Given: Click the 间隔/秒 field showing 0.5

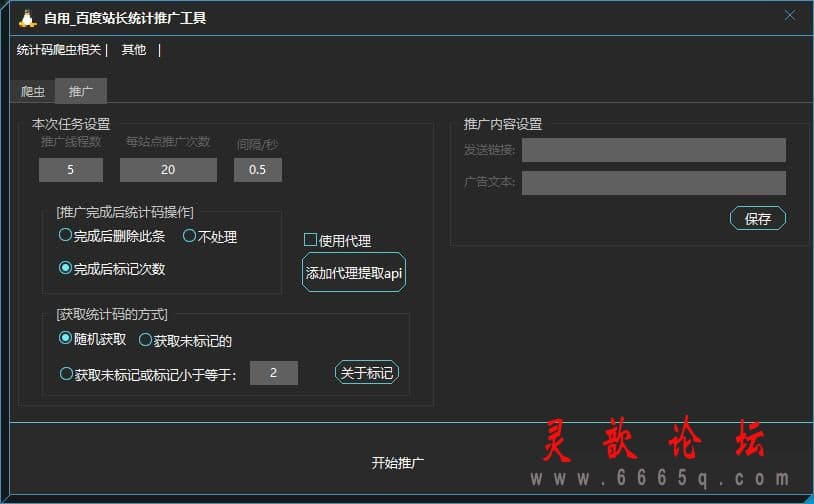Looking at the screenshot, I should click(257, 170).
